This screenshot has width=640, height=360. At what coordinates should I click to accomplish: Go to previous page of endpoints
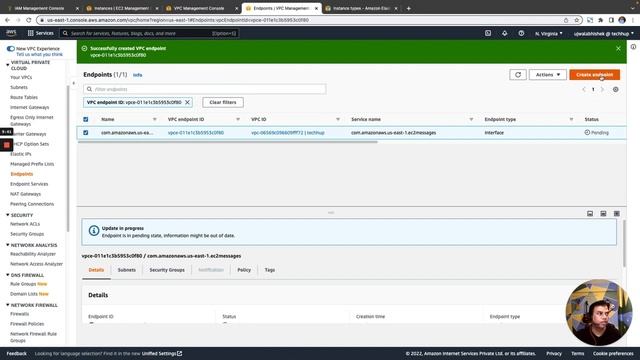pyautogui.click(x=584, y=89)
